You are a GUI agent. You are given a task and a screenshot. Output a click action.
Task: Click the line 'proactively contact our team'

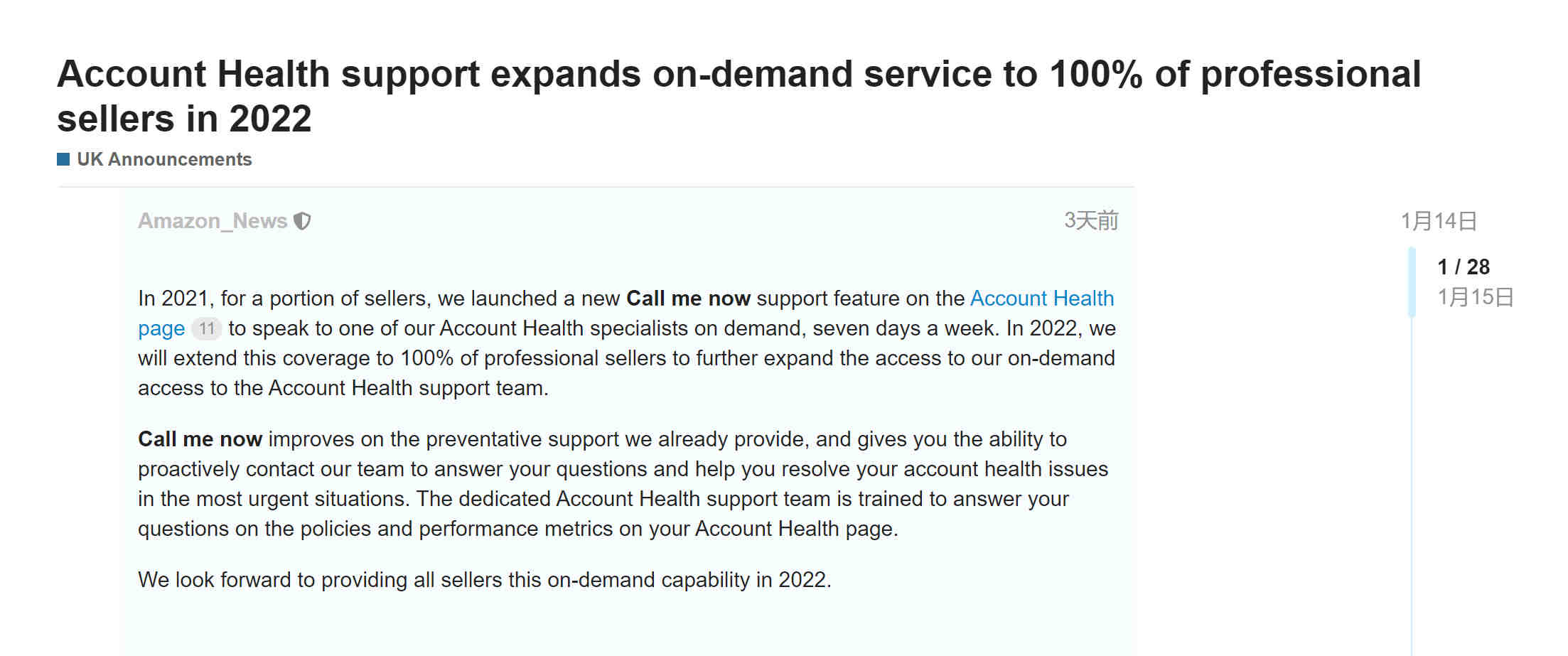[623, 469]
